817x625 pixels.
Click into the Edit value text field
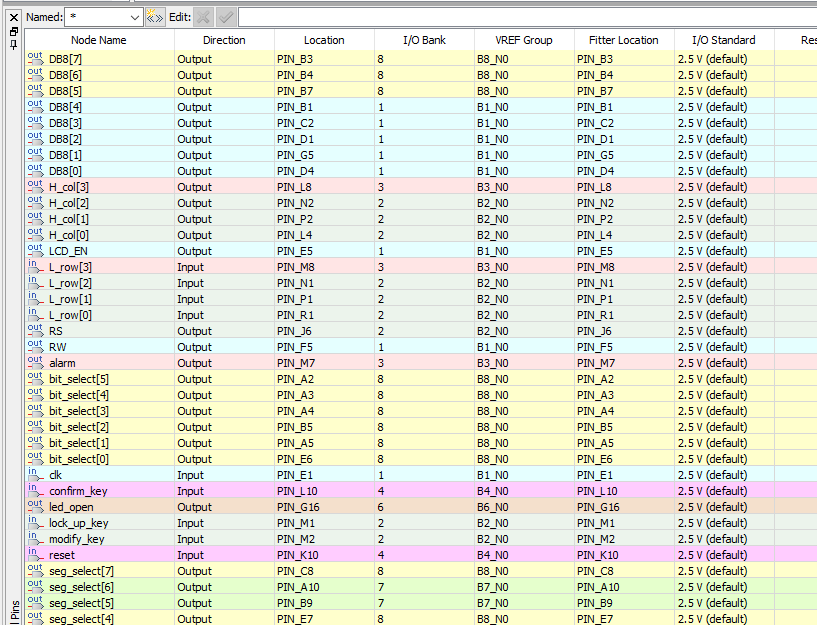(x=527, y=18)
